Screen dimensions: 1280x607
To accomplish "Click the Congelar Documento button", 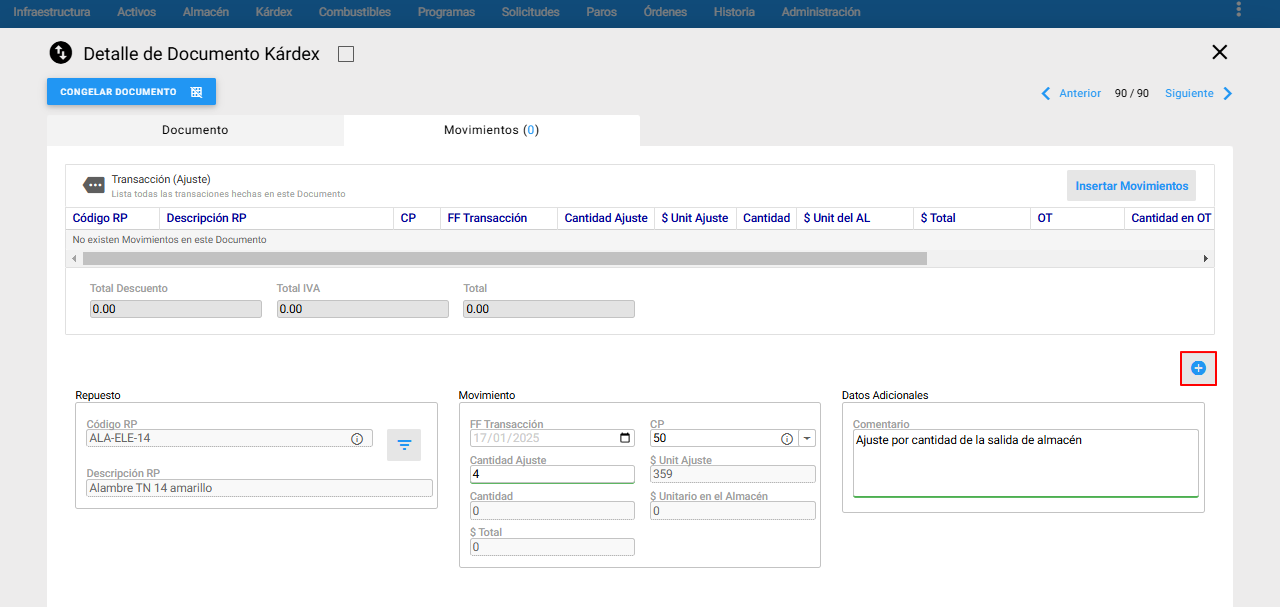I will (x=131, y=92).
